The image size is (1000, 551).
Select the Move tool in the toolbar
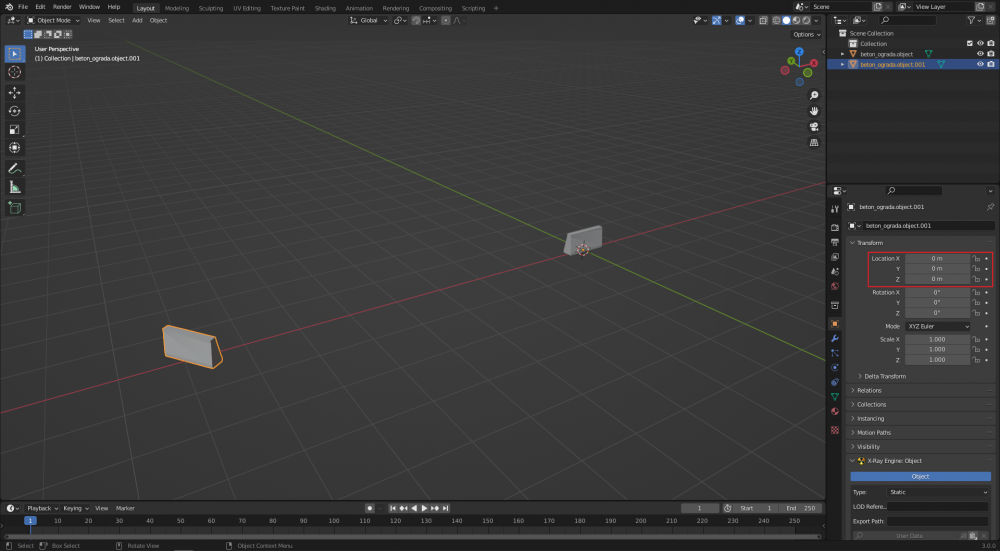pos(15,92)
